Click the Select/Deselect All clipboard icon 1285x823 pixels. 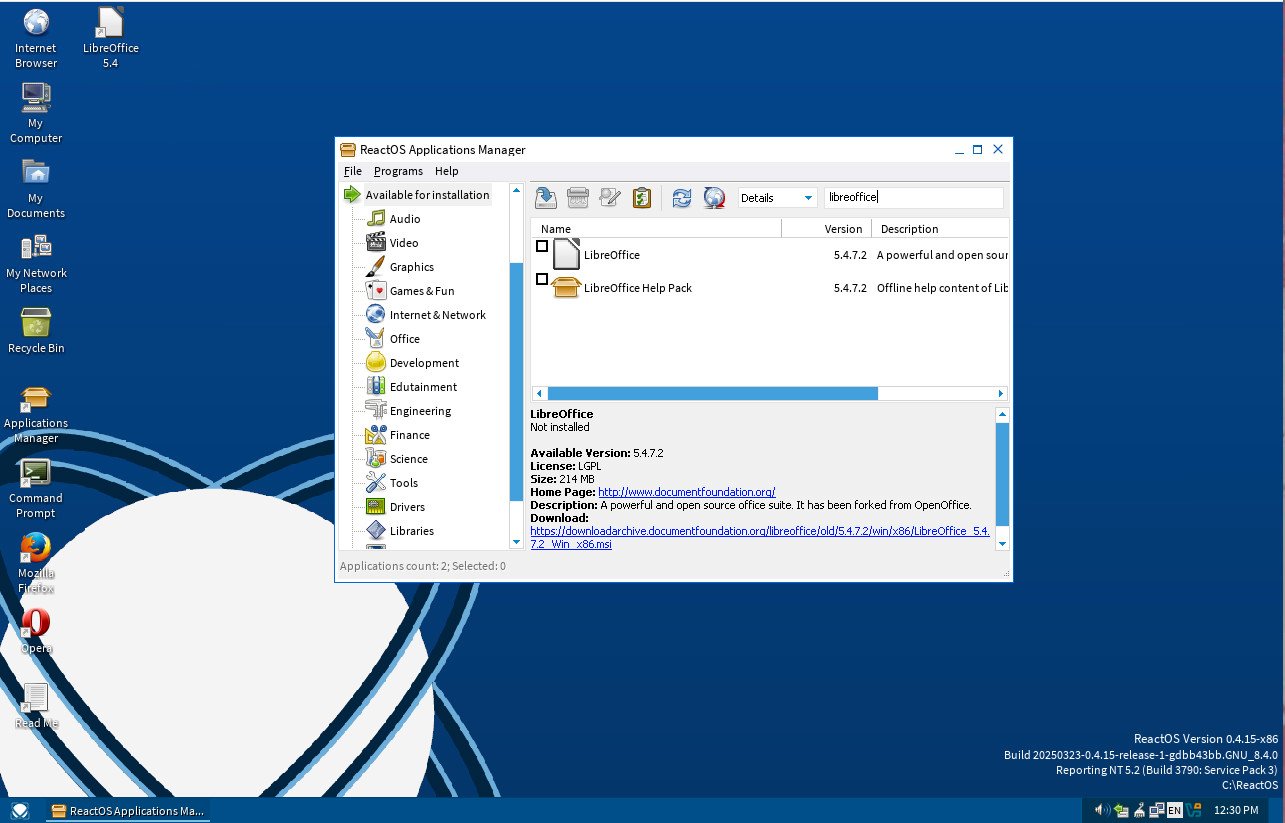click(641, 197)
